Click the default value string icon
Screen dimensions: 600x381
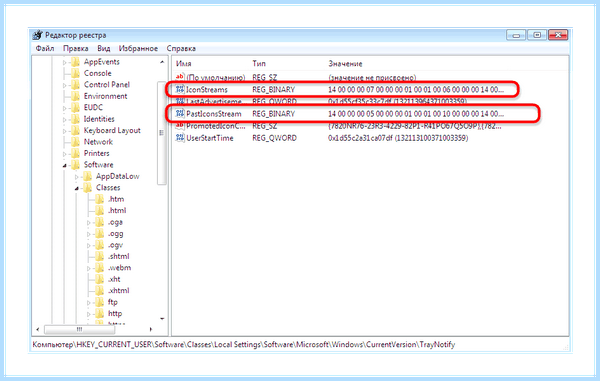pyautogui.click(x=180, y=77)
